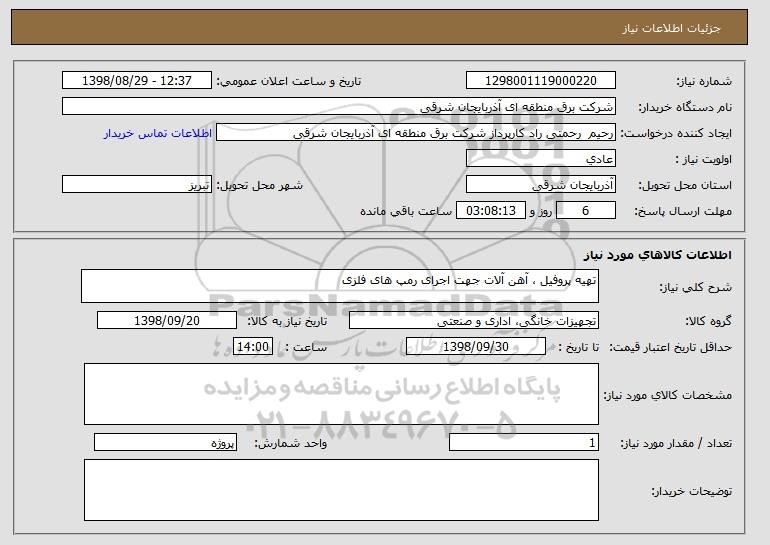
Task: Select the remaining days field showing 6
Action: coord(586,211)
